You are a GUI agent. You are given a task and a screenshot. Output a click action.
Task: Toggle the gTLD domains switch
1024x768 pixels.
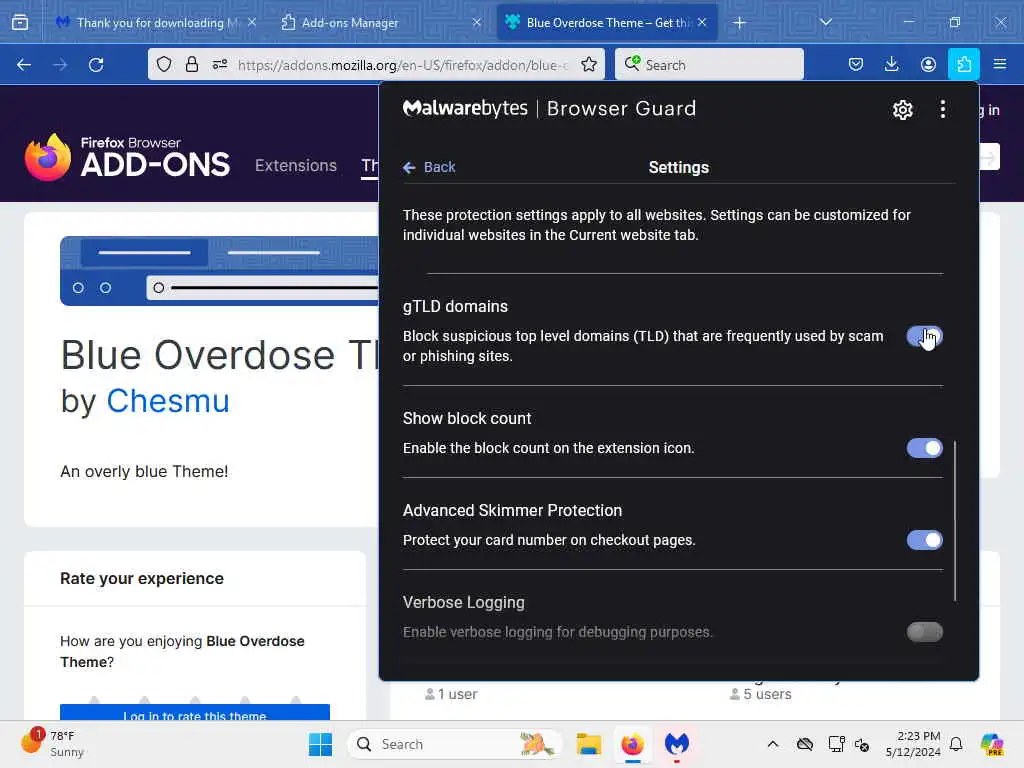click(924, 336)
